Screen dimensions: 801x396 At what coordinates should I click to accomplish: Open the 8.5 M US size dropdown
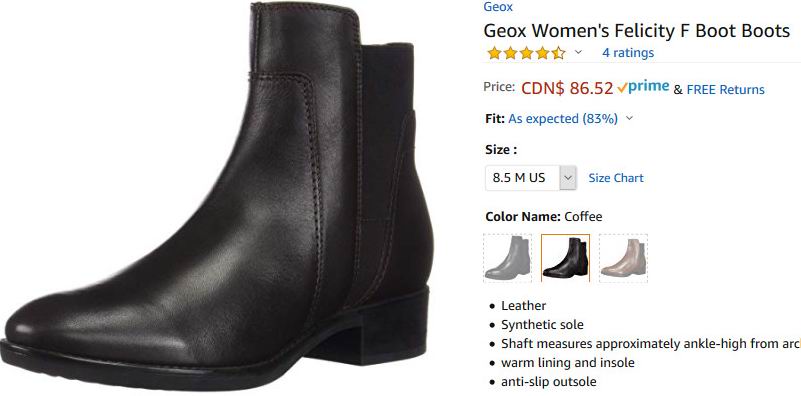531,178
